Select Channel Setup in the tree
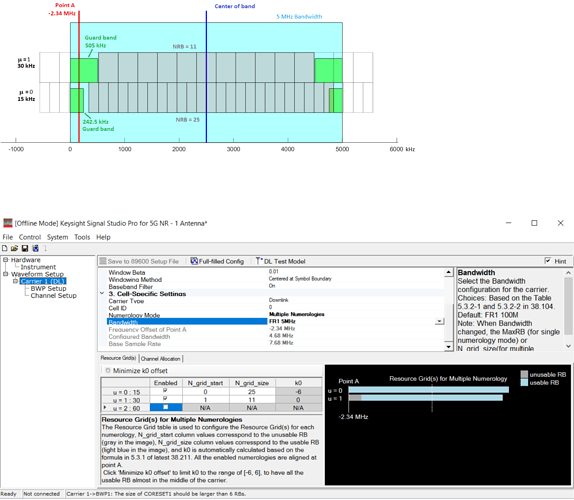 [53, 295]
